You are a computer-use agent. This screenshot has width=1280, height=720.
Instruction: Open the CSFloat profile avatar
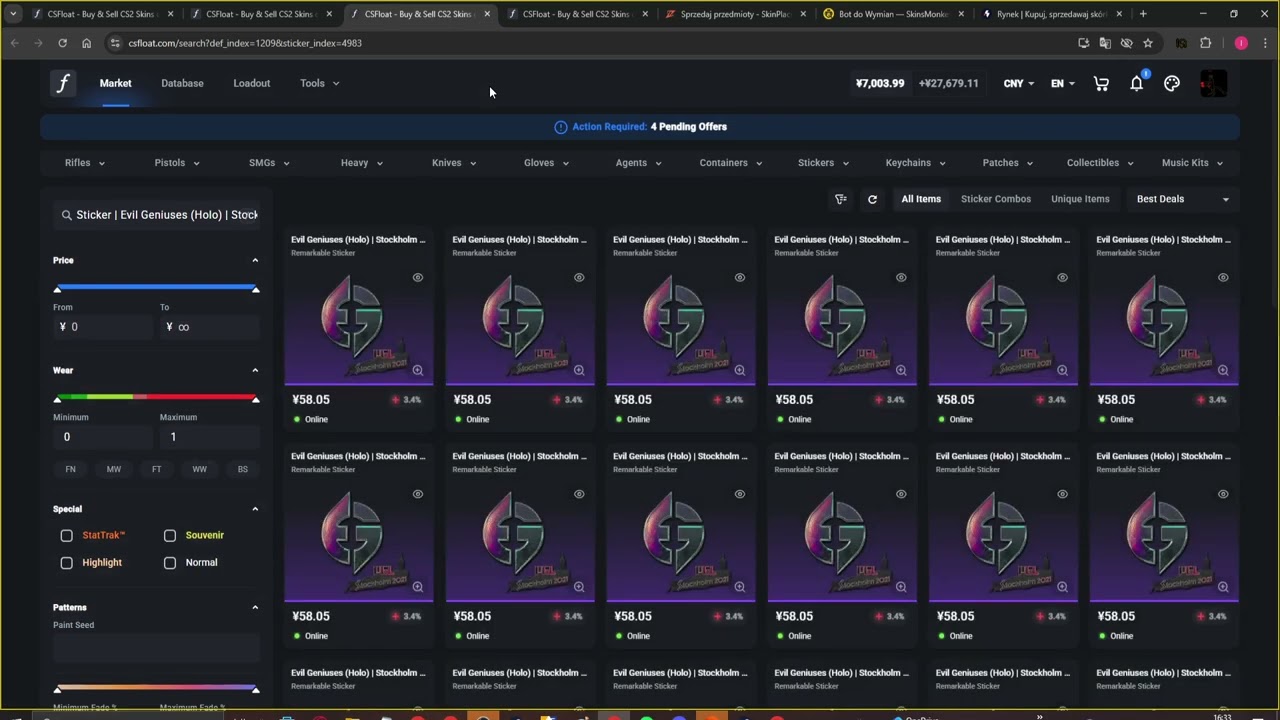click(x=1213, y=84)
